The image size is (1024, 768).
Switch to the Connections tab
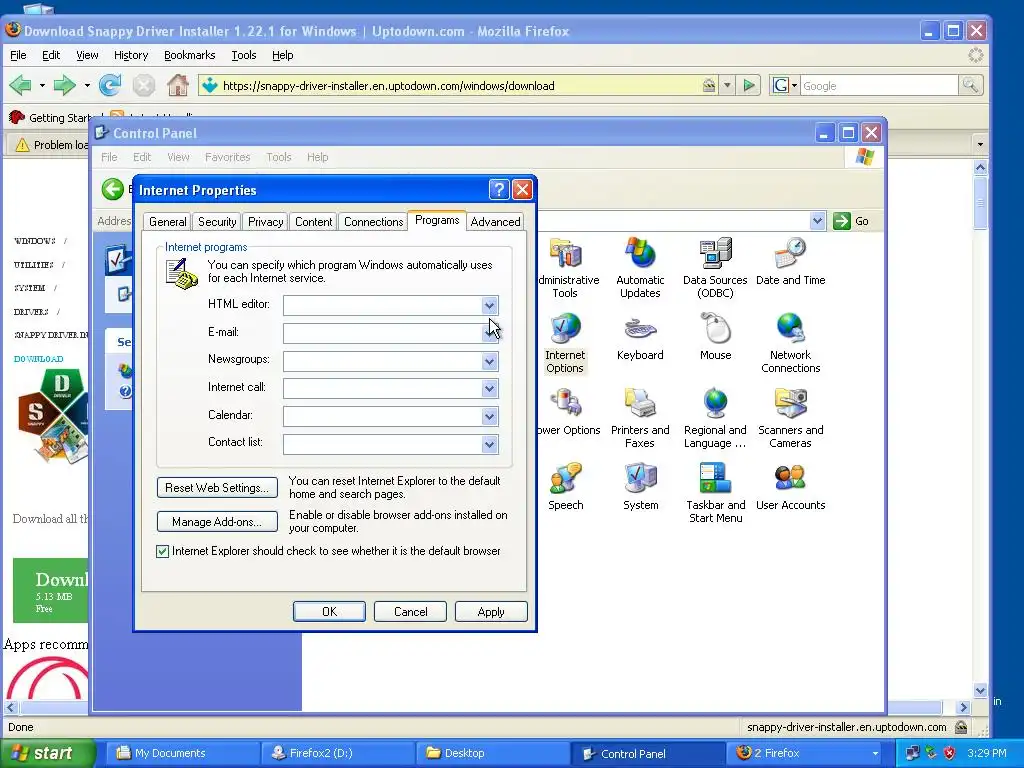[x=374, y=222]
